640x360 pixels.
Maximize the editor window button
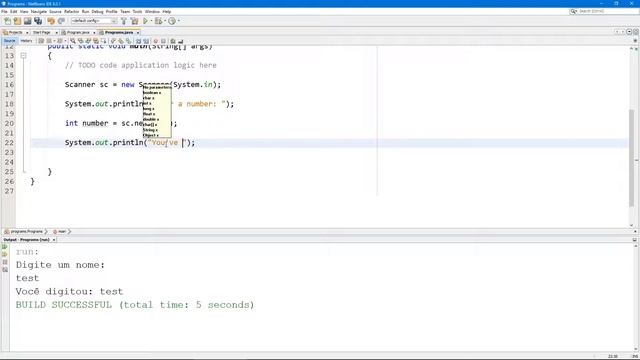point(635,32)
